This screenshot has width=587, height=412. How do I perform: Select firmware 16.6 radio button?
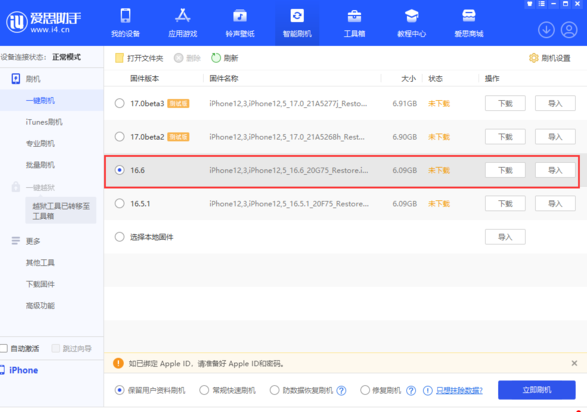coord(119,170)
